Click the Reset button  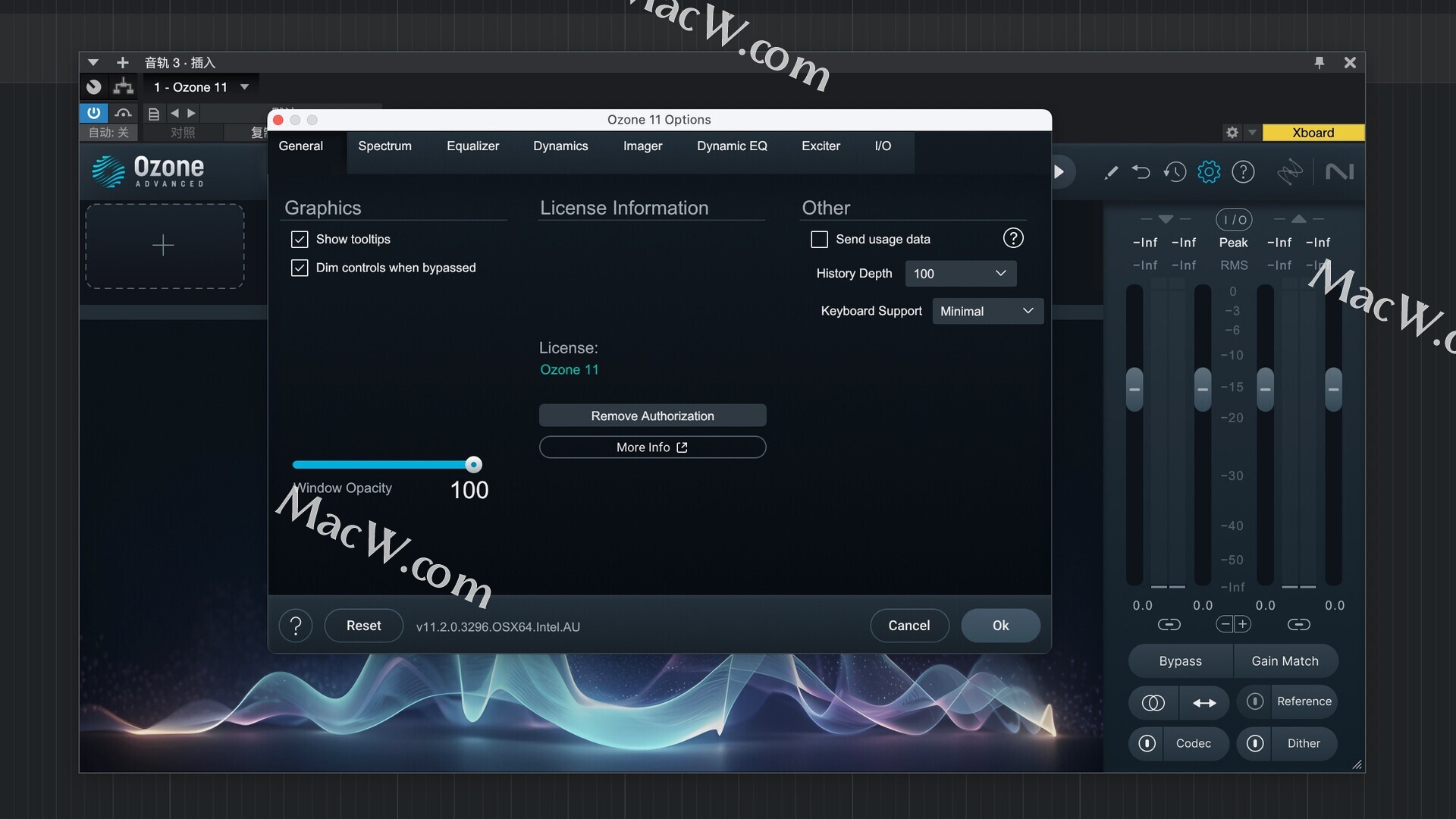pos(364,626)
